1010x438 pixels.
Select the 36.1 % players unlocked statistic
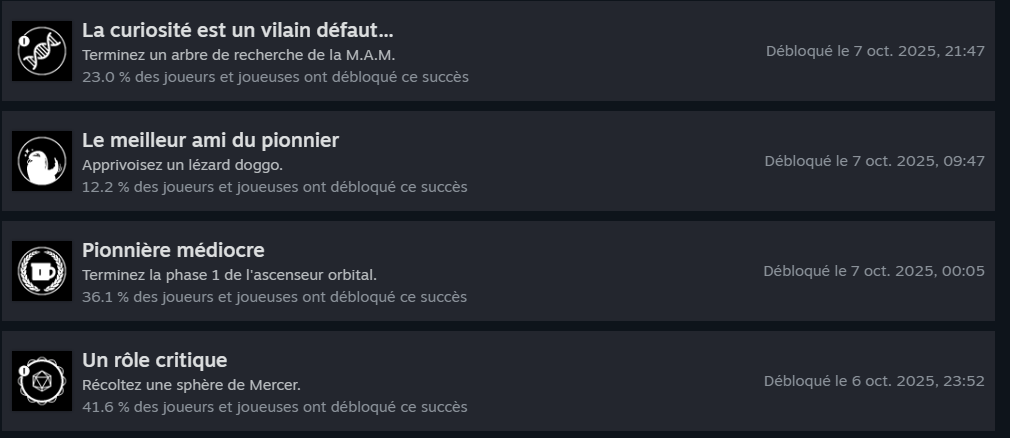275,297
